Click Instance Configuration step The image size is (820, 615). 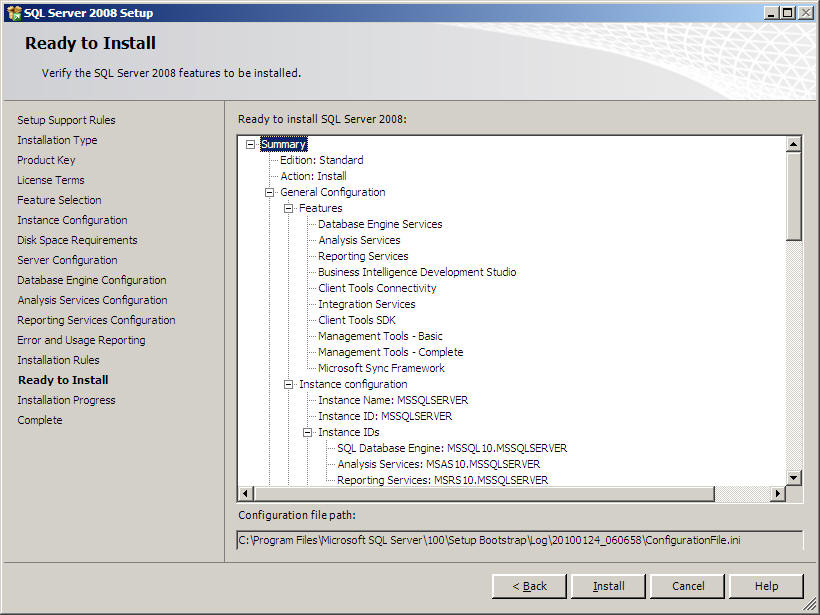(72, 220)
